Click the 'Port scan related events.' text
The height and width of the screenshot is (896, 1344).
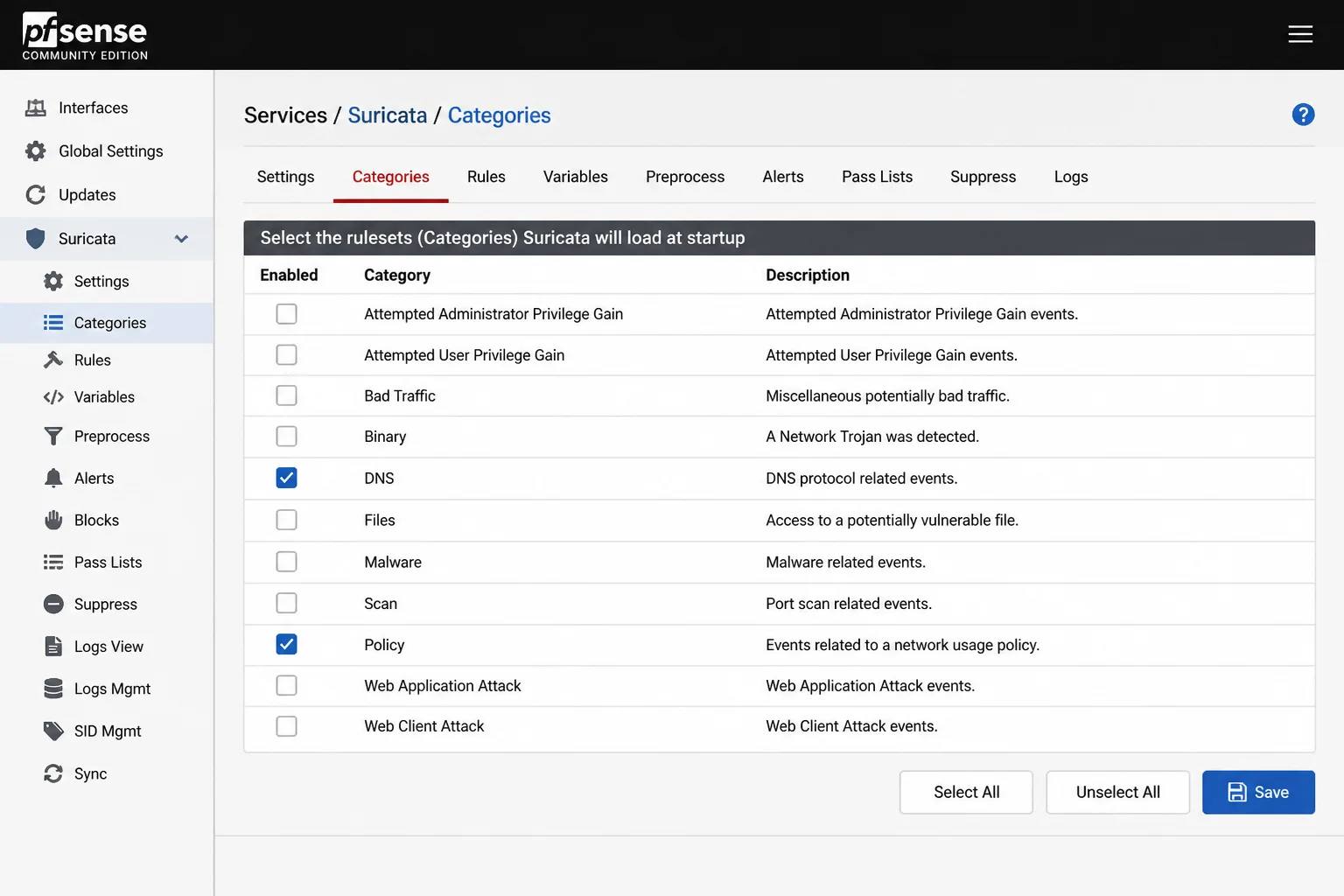tap(849, 603)
